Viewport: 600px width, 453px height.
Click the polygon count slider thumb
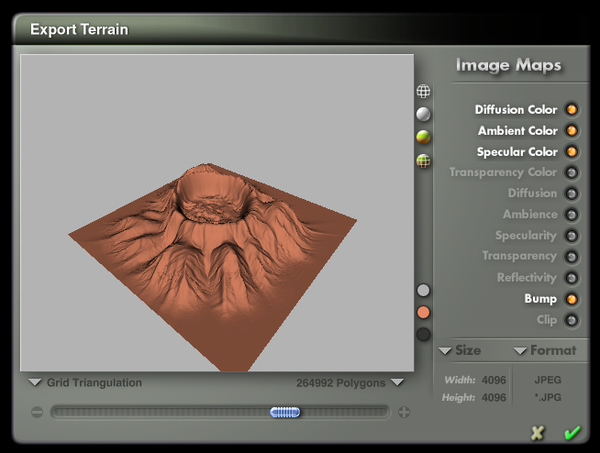tap(285, 412)
